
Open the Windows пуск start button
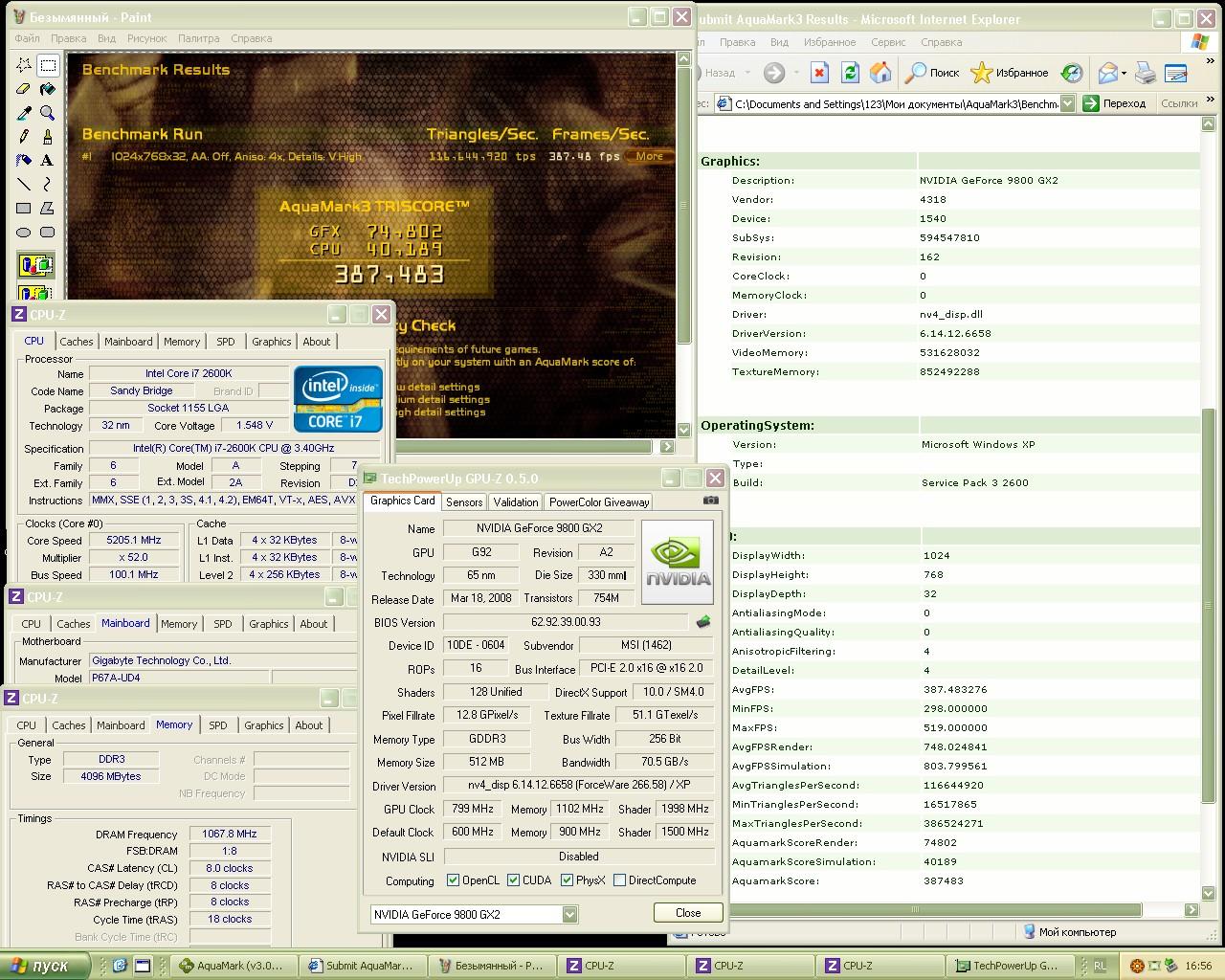coord(45,966)
